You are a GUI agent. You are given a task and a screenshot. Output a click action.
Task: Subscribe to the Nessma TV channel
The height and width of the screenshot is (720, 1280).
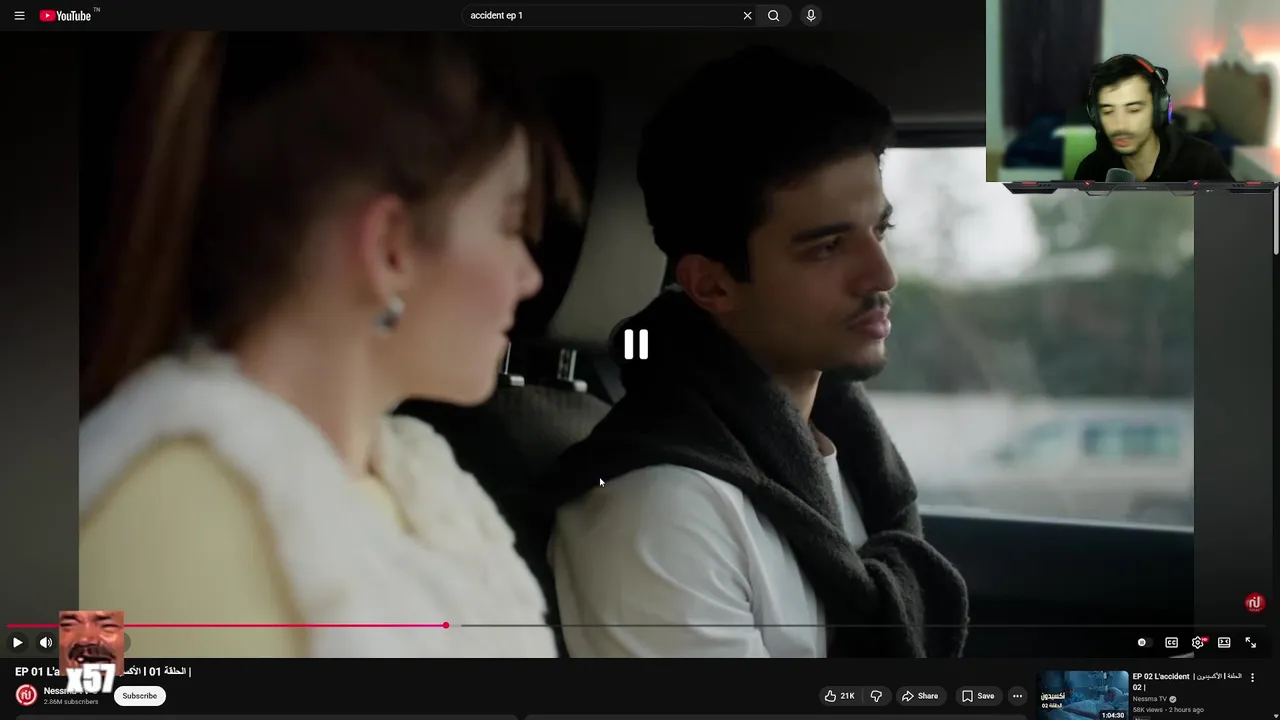pos(140,696)
